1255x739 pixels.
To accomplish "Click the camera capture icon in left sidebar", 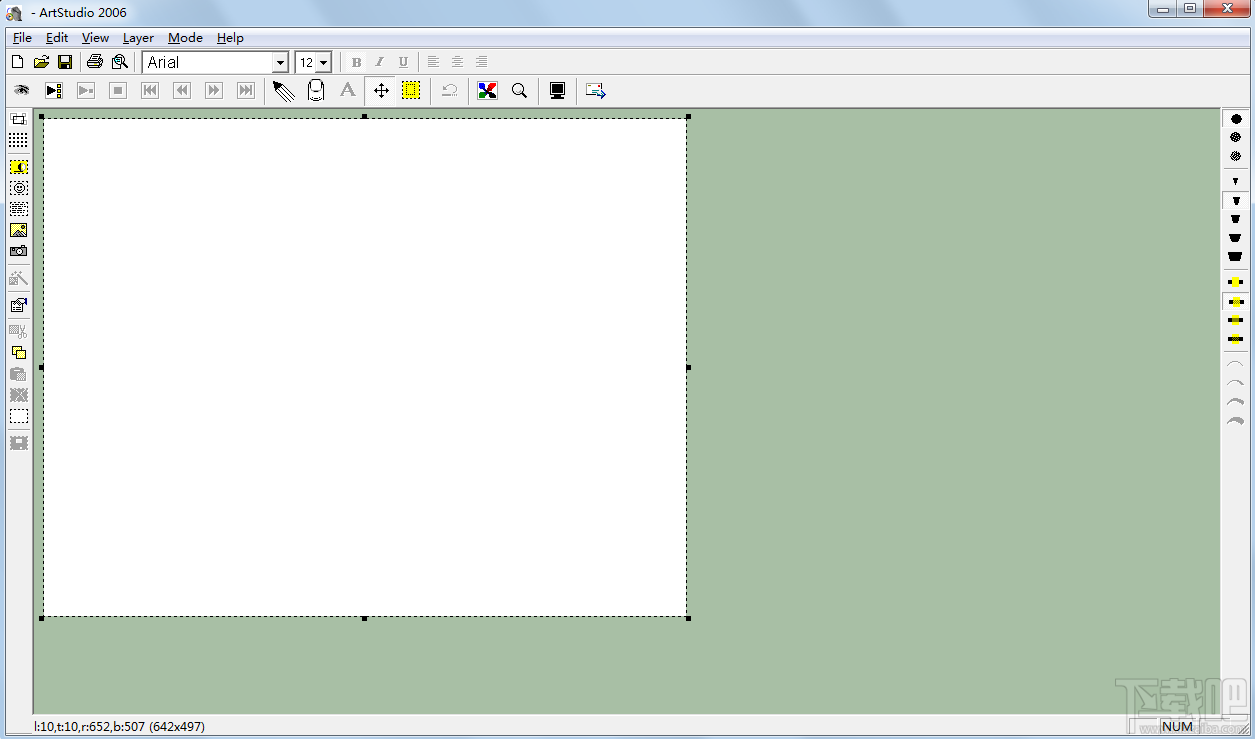I will pyautogui.click(x=19, y=251).
